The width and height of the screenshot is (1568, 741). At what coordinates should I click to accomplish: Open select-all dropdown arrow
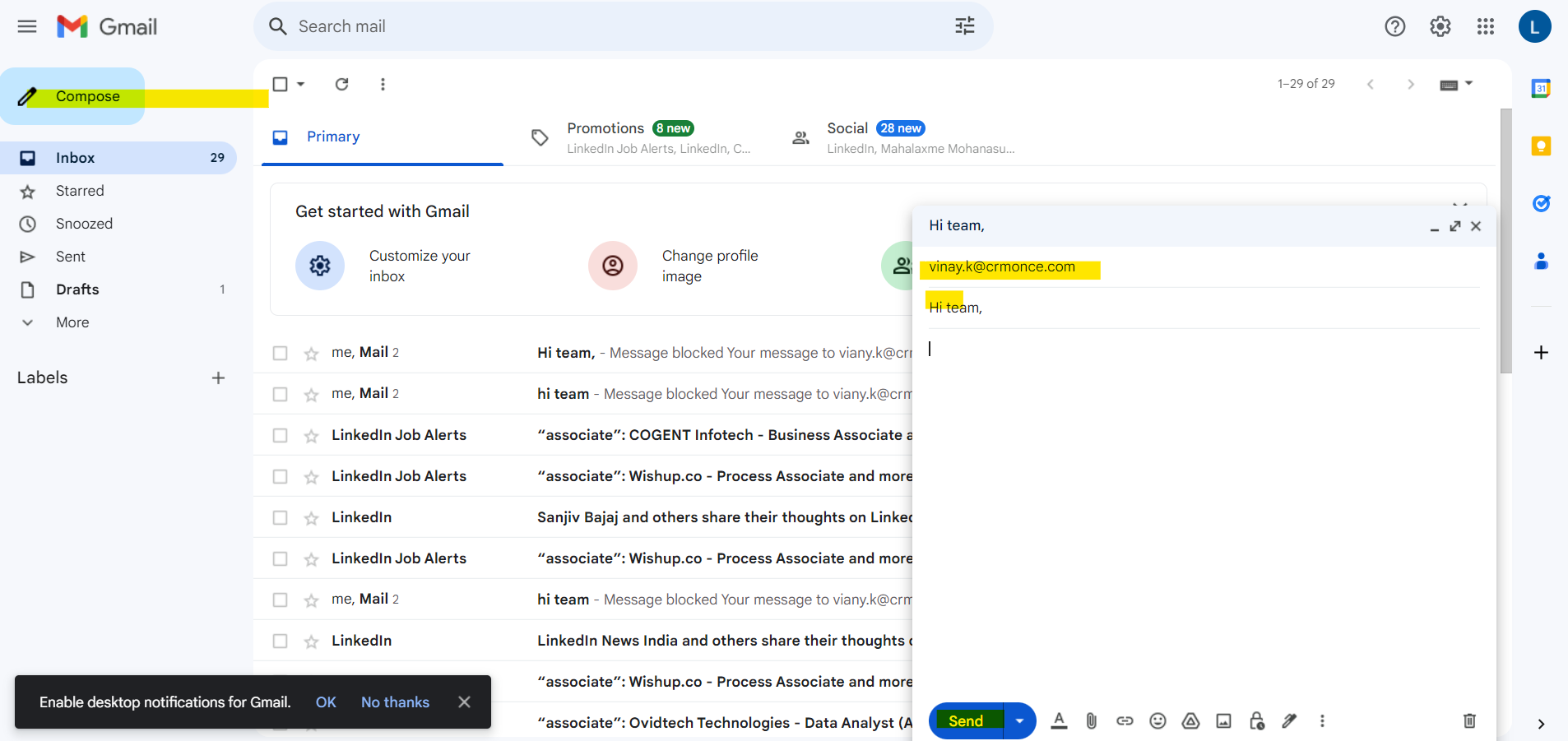301,84
